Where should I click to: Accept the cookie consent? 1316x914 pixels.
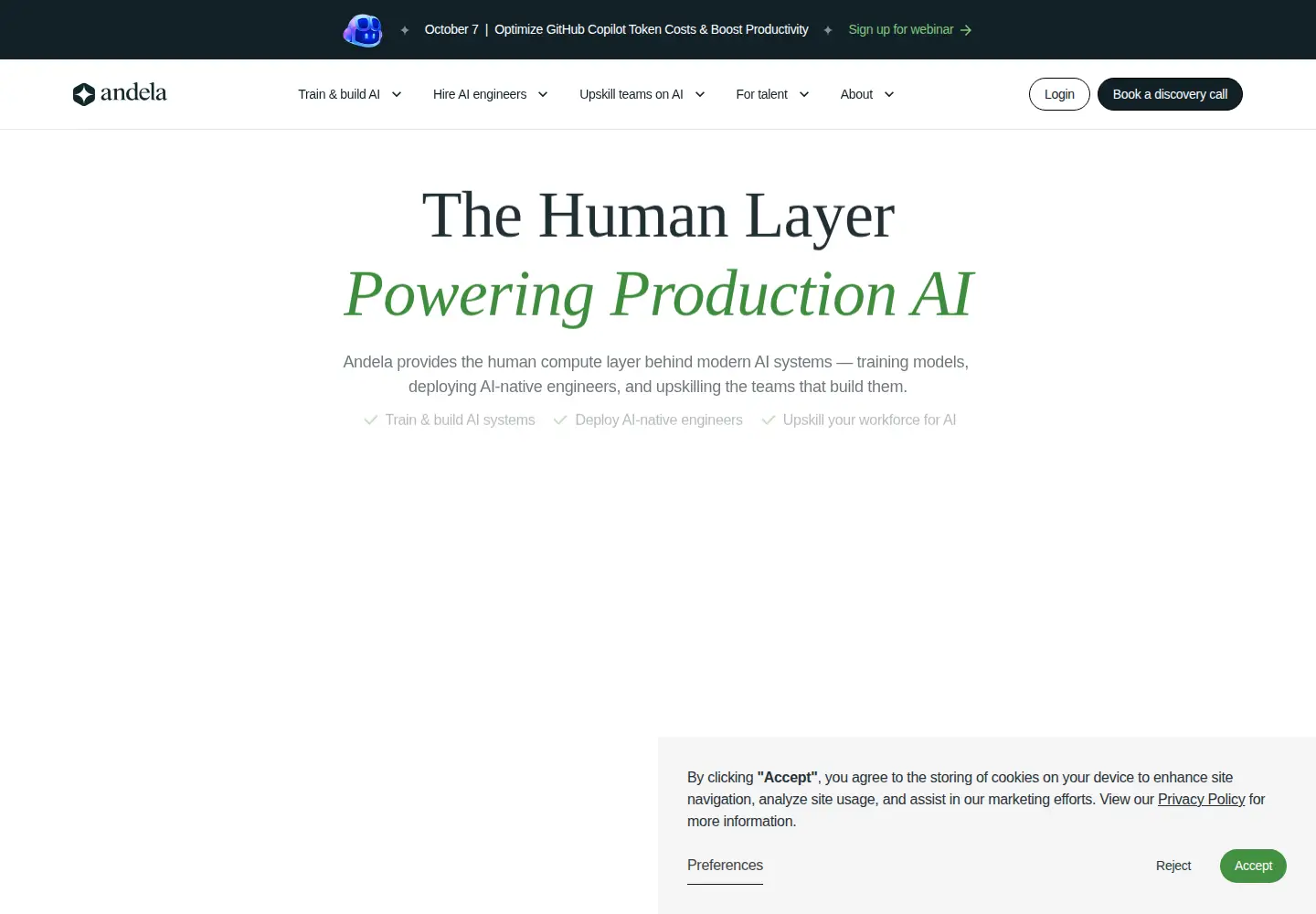click(1253, 866)
